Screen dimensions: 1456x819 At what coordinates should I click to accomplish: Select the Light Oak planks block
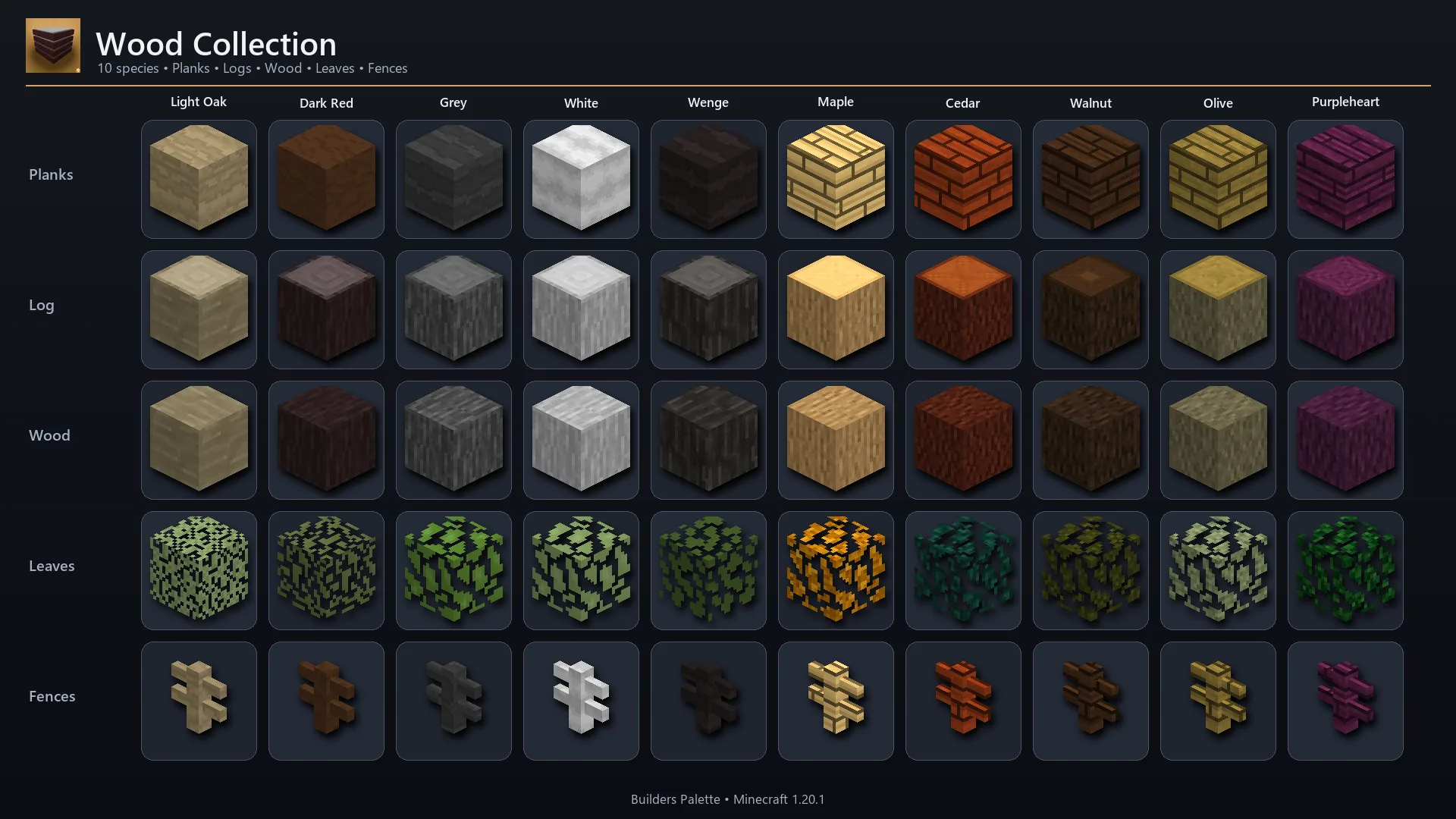pyautogui.click(x=199, y=179)
